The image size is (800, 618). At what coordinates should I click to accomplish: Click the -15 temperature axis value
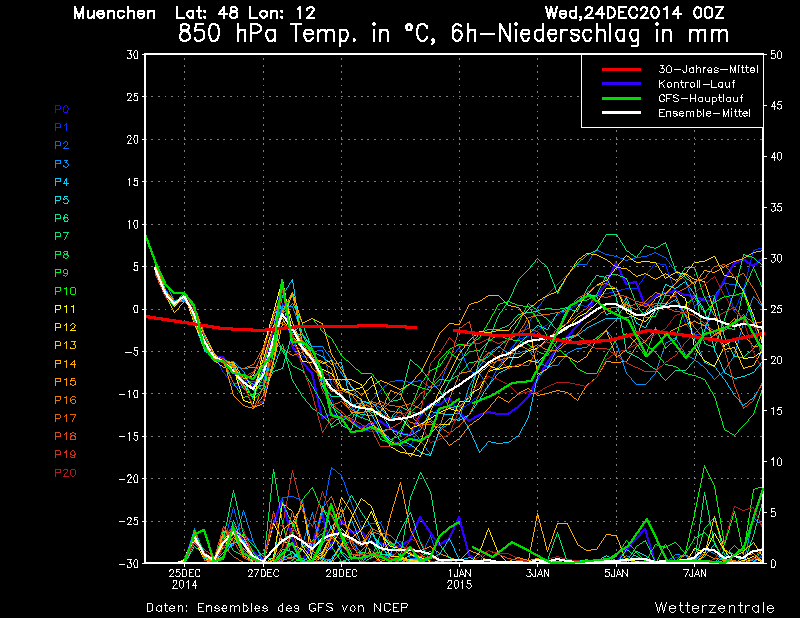(129, 436)
